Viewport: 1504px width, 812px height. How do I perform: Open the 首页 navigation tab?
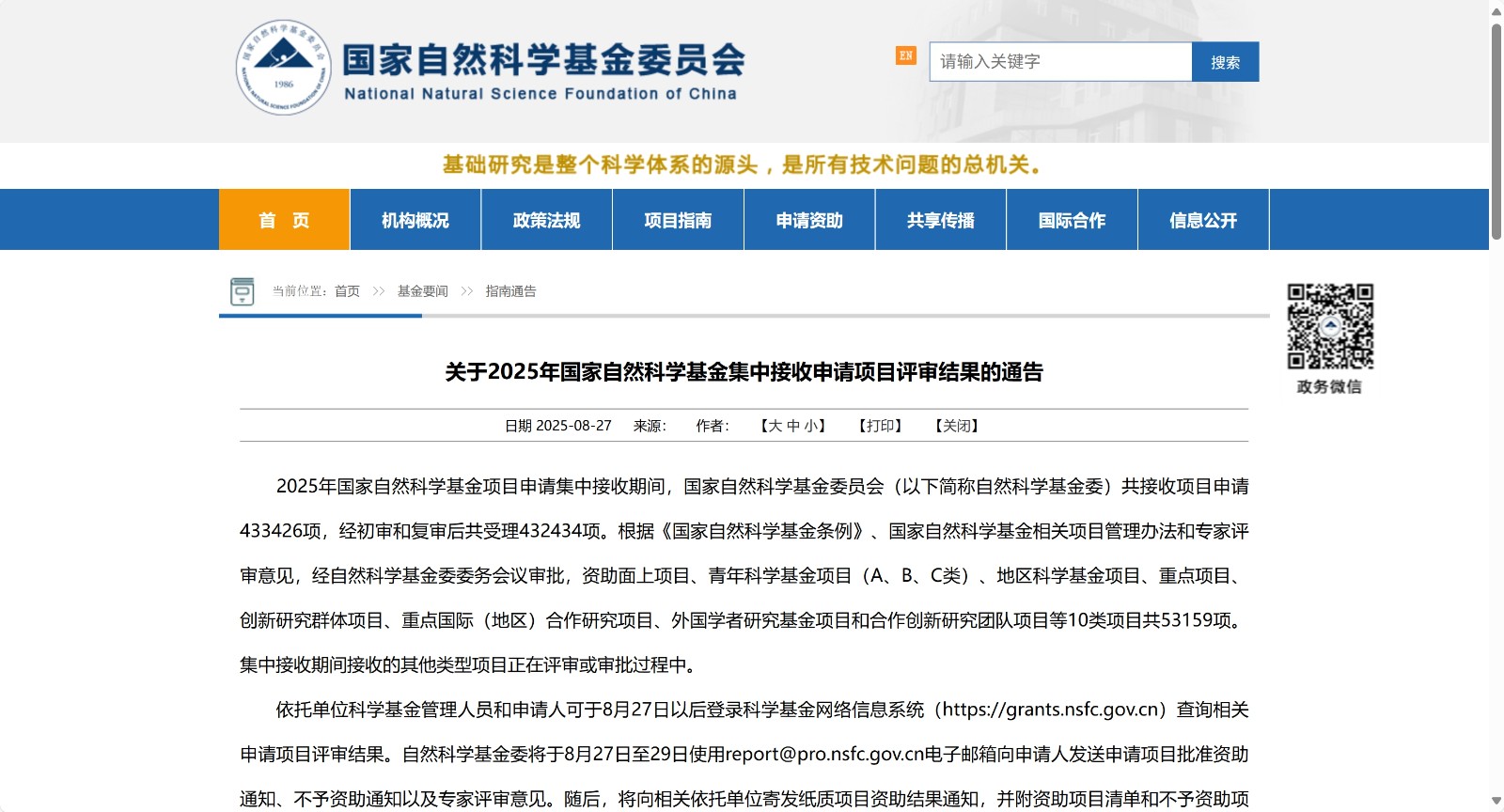click(x=284, y=220)
